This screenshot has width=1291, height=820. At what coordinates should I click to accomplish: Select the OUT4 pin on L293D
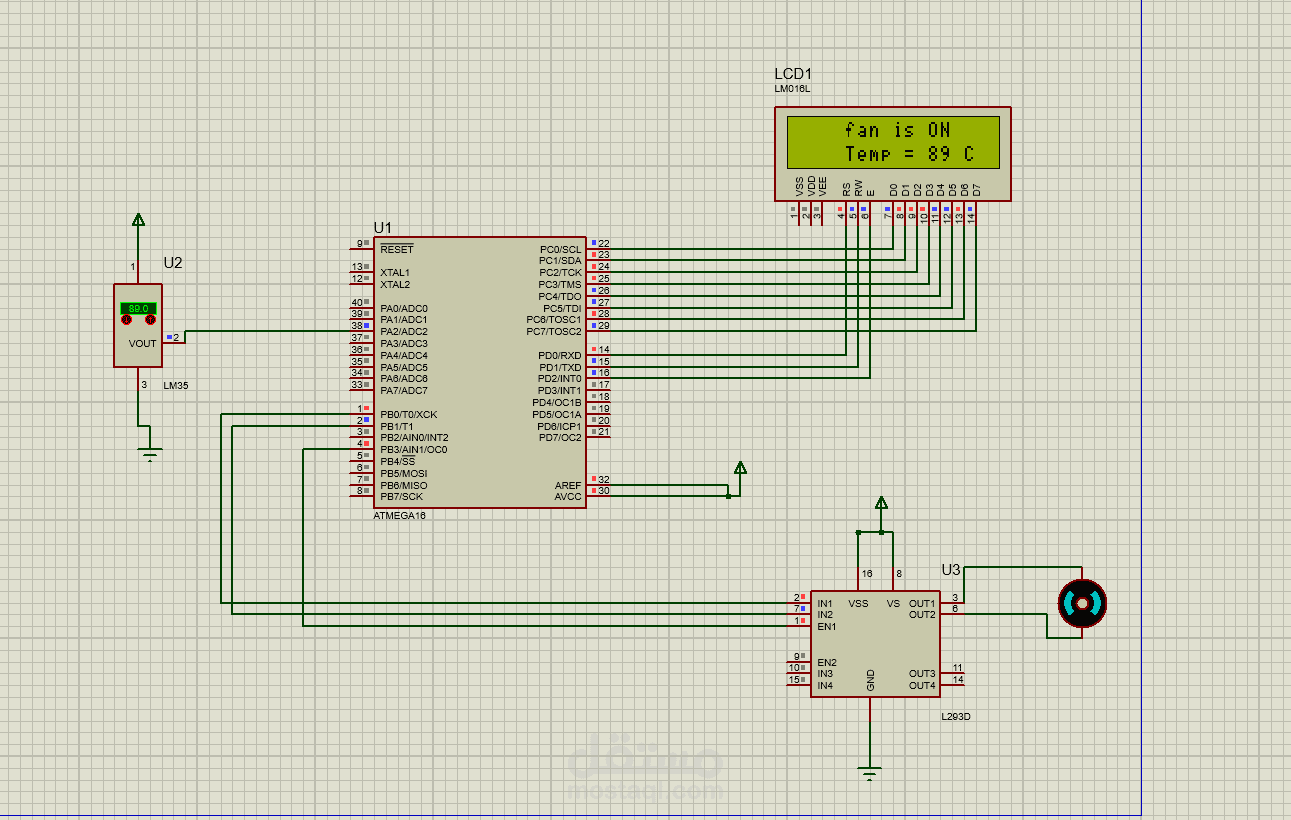tap(922, 685)
